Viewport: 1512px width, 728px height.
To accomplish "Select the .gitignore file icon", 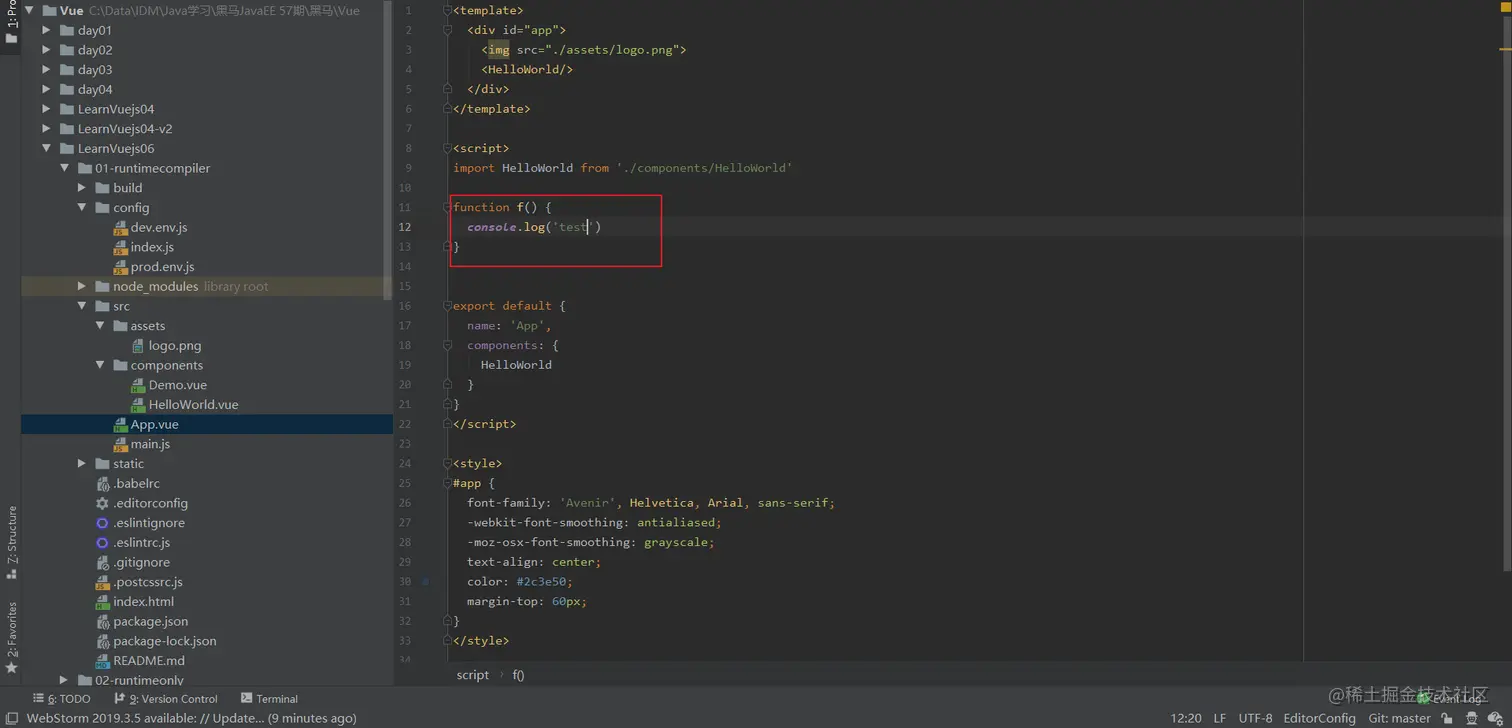I will point(102,563).
